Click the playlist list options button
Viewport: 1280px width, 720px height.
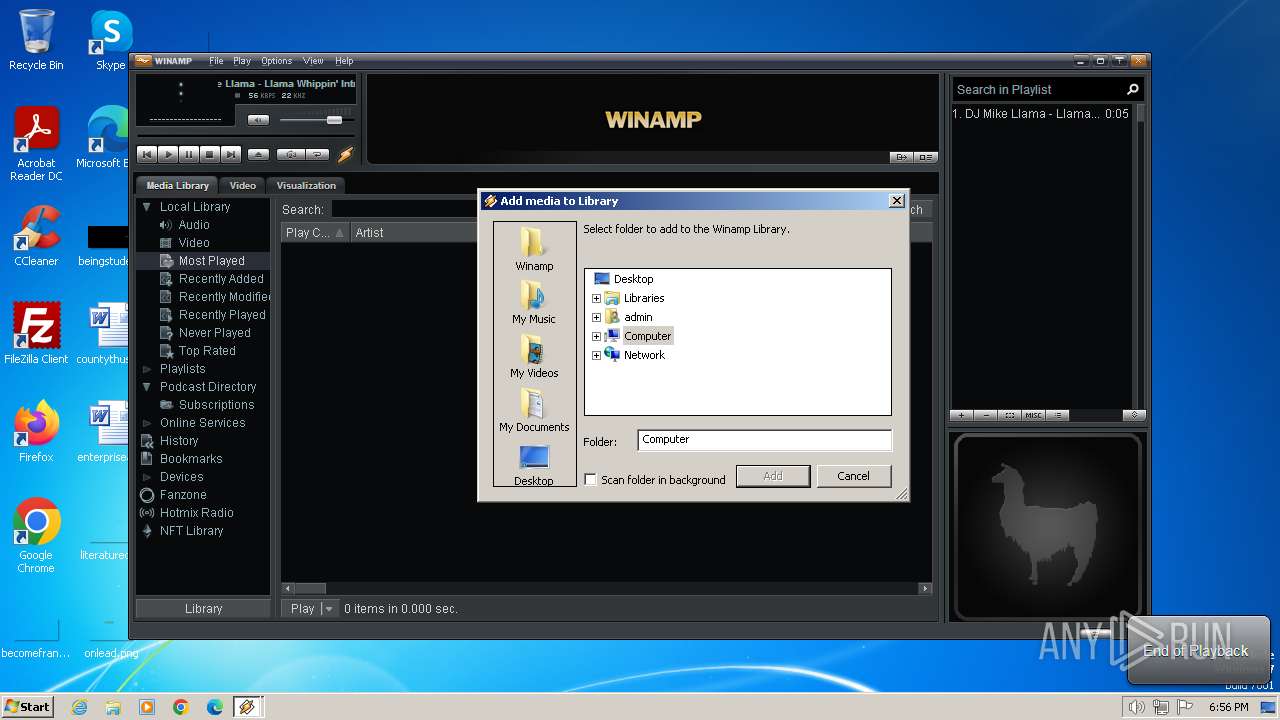[1058, 415]
